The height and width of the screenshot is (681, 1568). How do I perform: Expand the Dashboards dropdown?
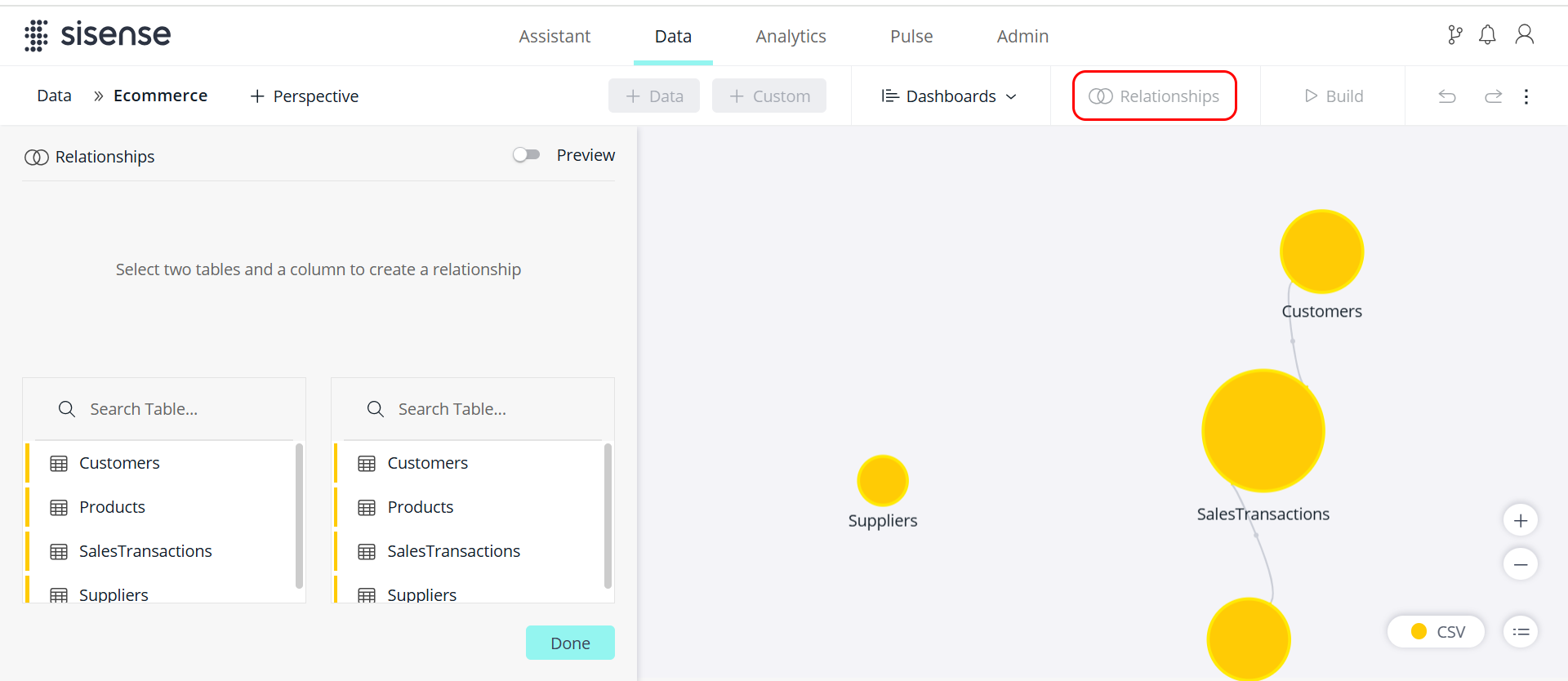950,96
